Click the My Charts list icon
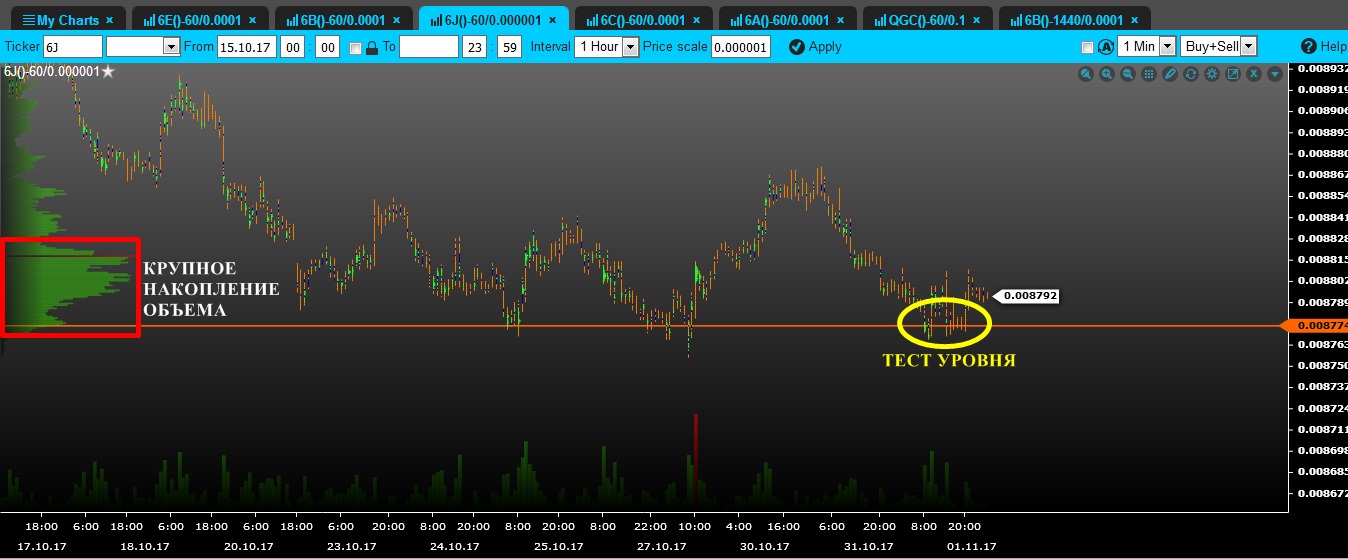 pos(28,20)
